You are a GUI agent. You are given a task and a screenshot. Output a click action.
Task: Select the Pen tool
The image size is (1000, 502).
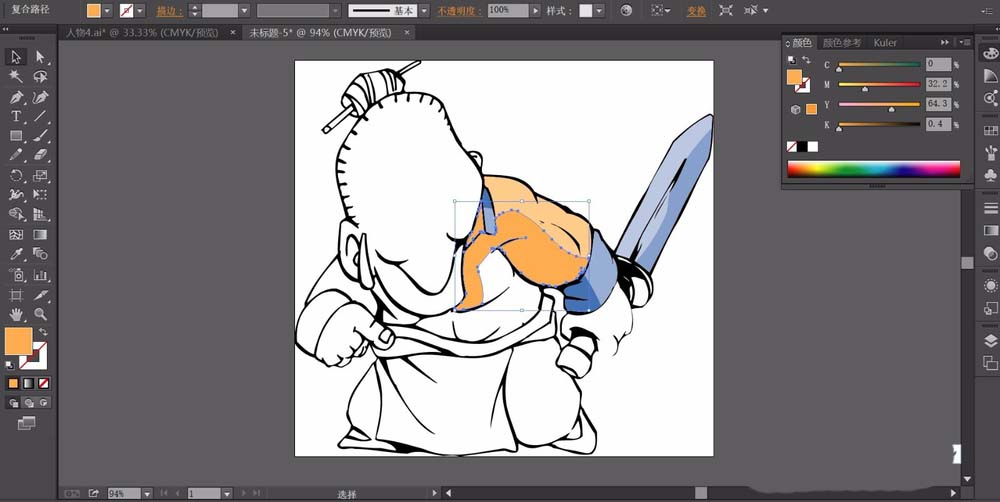click(x=16, y=97)
